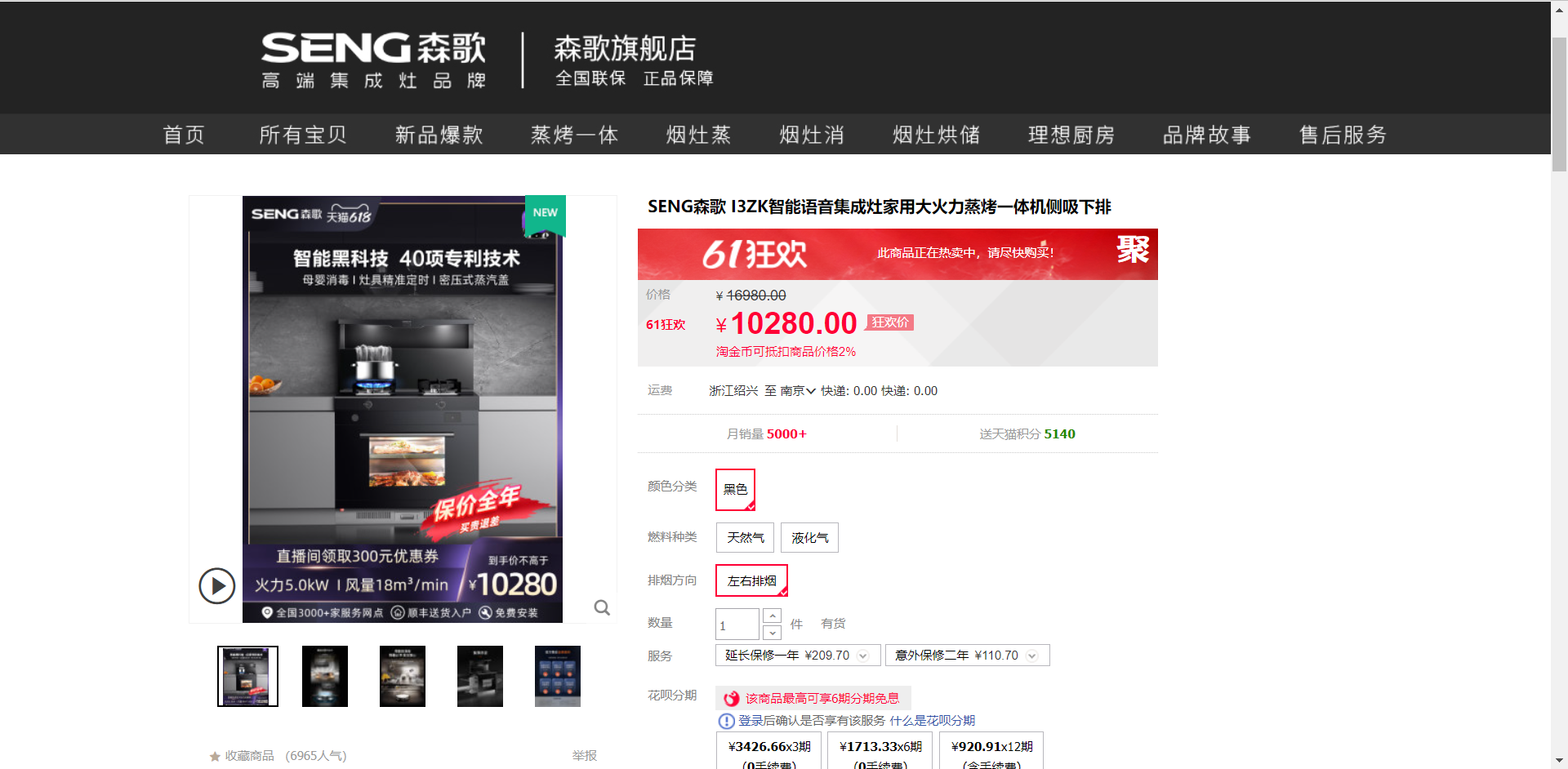Click the quantity input field
The image size is (1568, 769).
pyautogui.click(x=737, y=625)
